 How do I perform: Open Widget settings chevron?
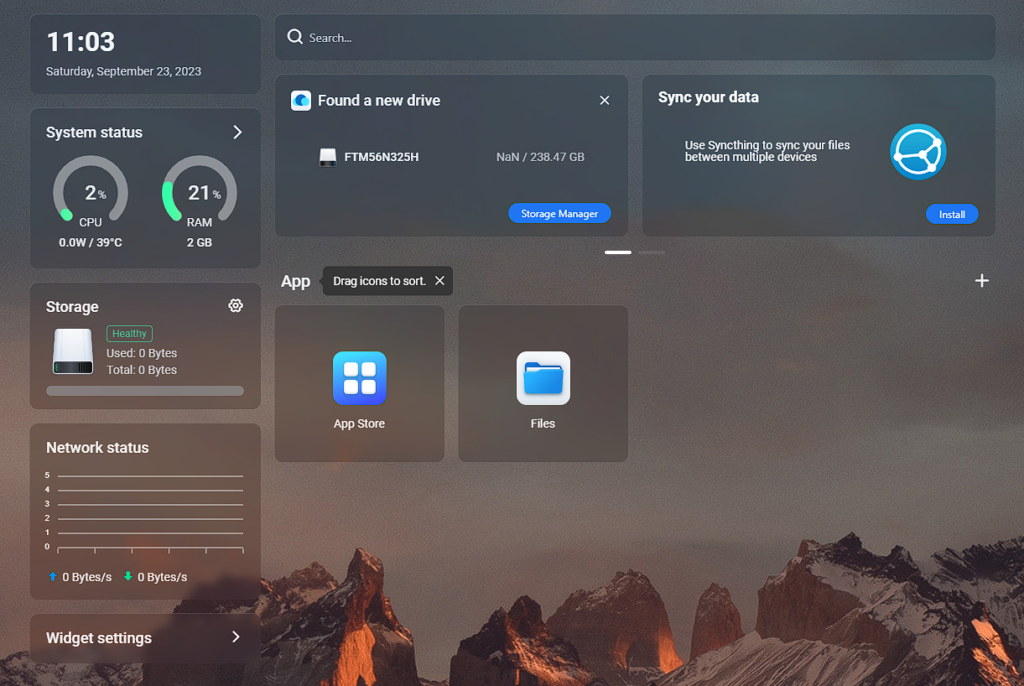tap(236, 637)
